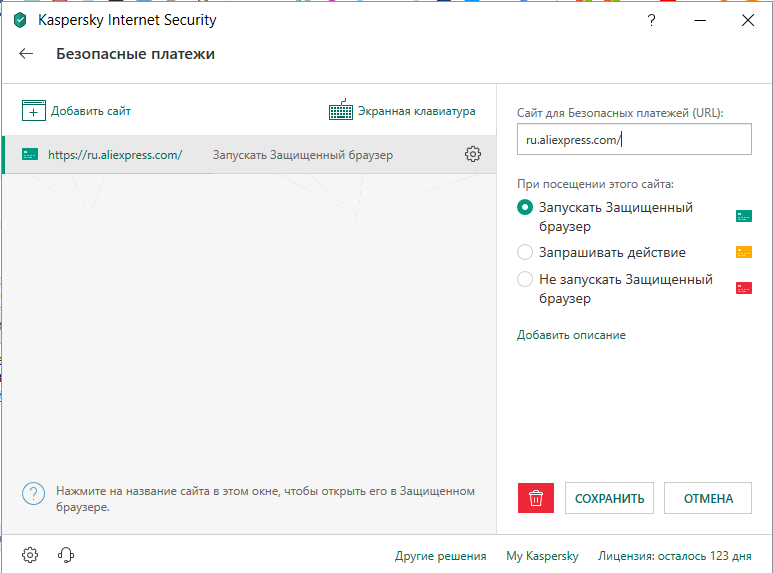Click the back arrow icon
The image size is (773, 573).
pyautogui.click(x=27, y=54)
